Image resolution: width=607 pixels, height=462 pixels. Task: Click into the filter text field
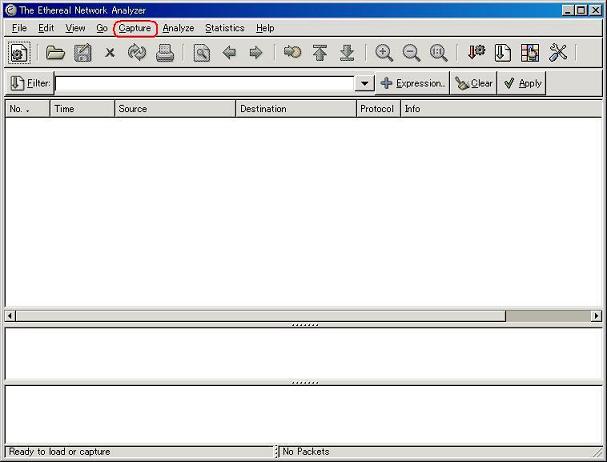pos(204,83)
